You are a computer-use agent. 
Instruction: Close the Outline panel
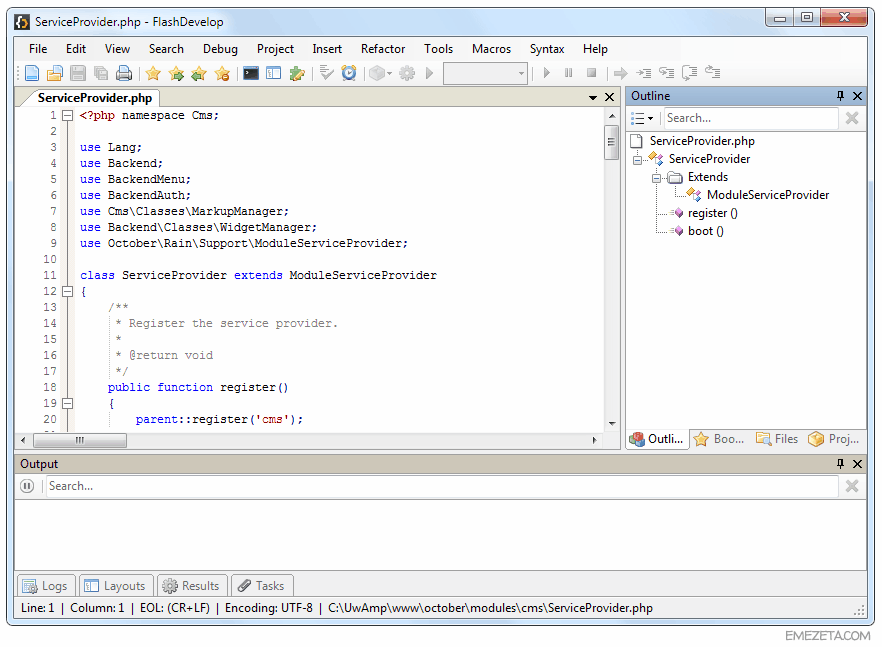857,96
